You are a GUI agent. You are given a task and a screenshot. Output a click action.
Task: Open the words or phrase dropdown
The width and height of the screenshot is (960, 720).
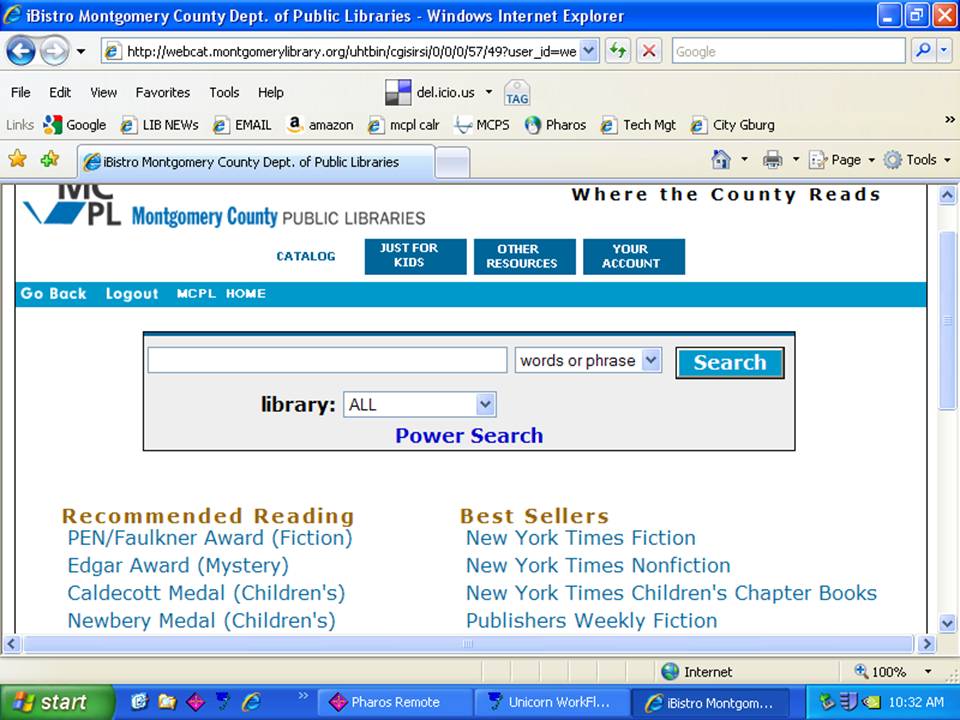point(588,360)
